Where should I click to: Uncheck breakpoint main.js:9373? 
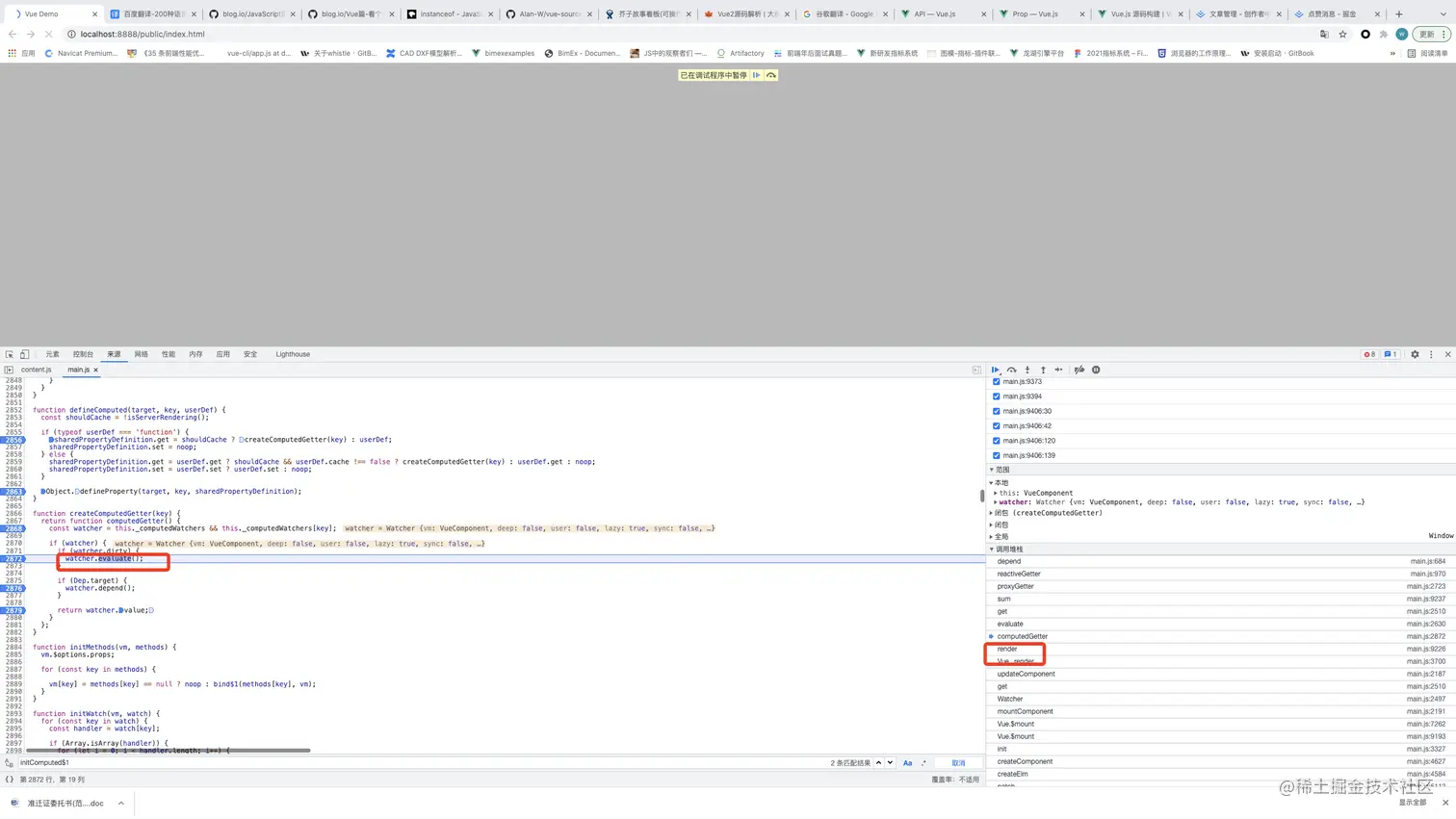[x=997, y=382]
